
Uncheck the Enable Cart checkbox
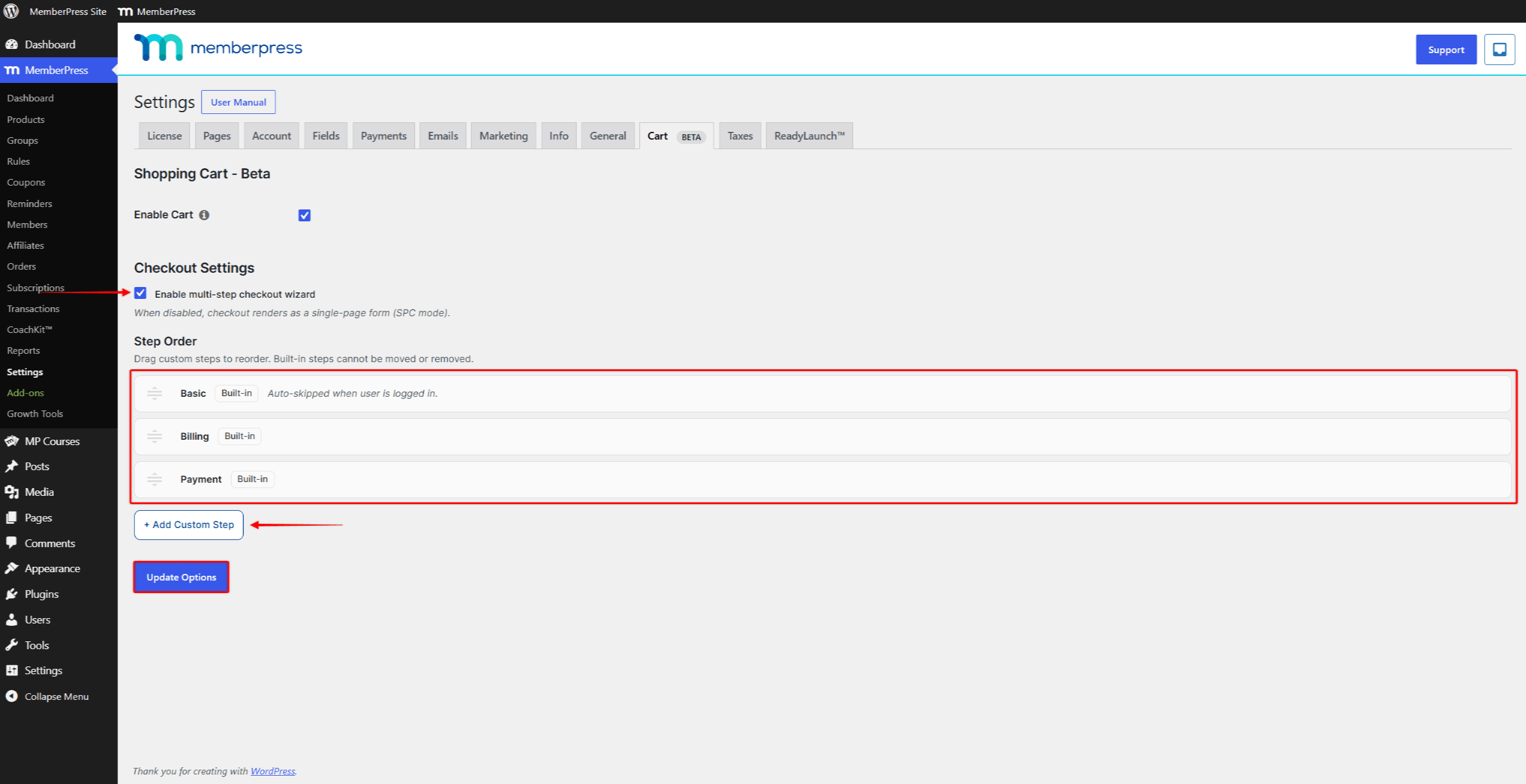click(x=304, y=215)
